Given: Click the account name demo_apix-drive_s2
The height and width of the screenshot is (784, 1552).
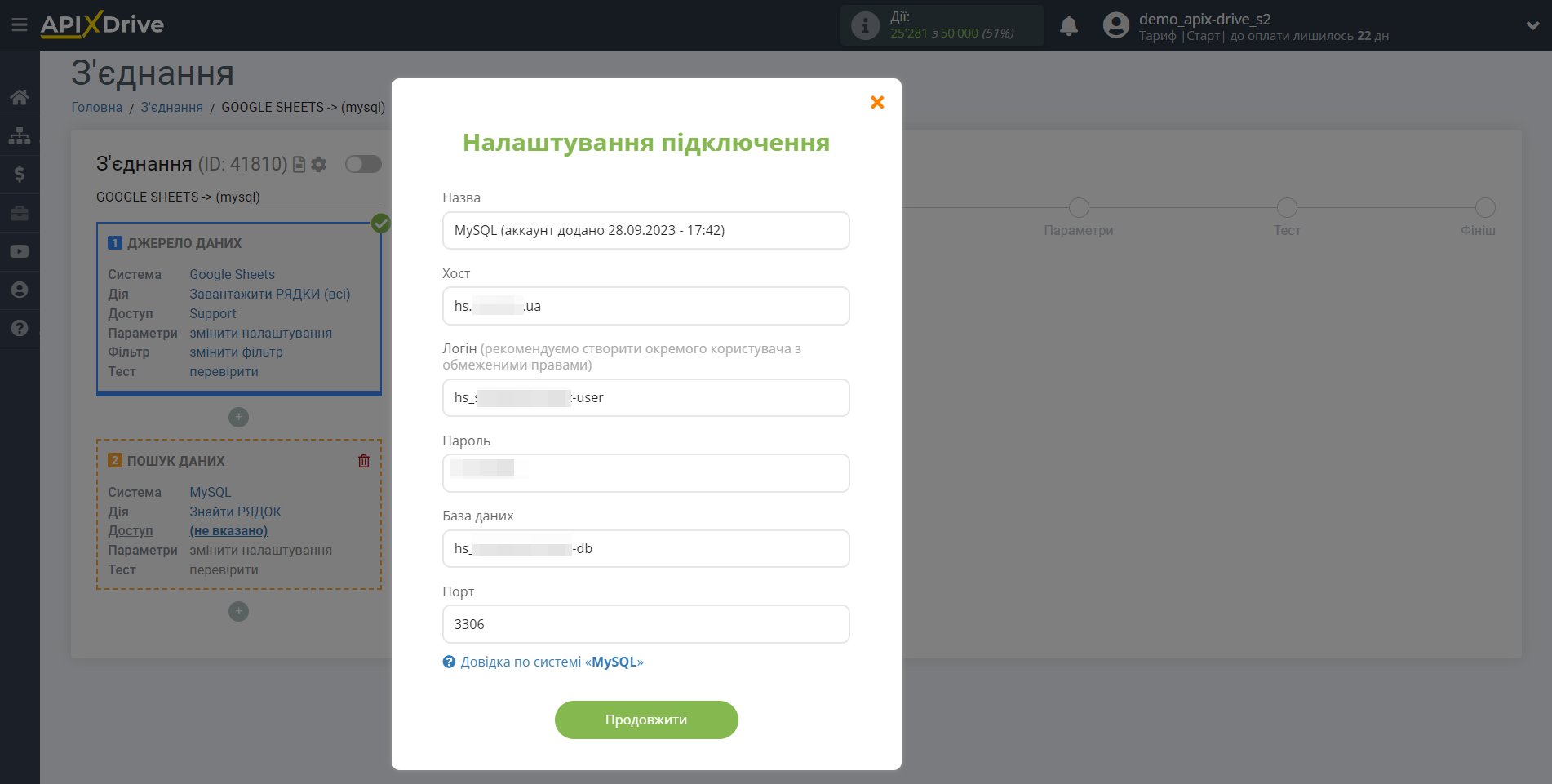Looking at the screenshot, I should tap(1204, 19).
